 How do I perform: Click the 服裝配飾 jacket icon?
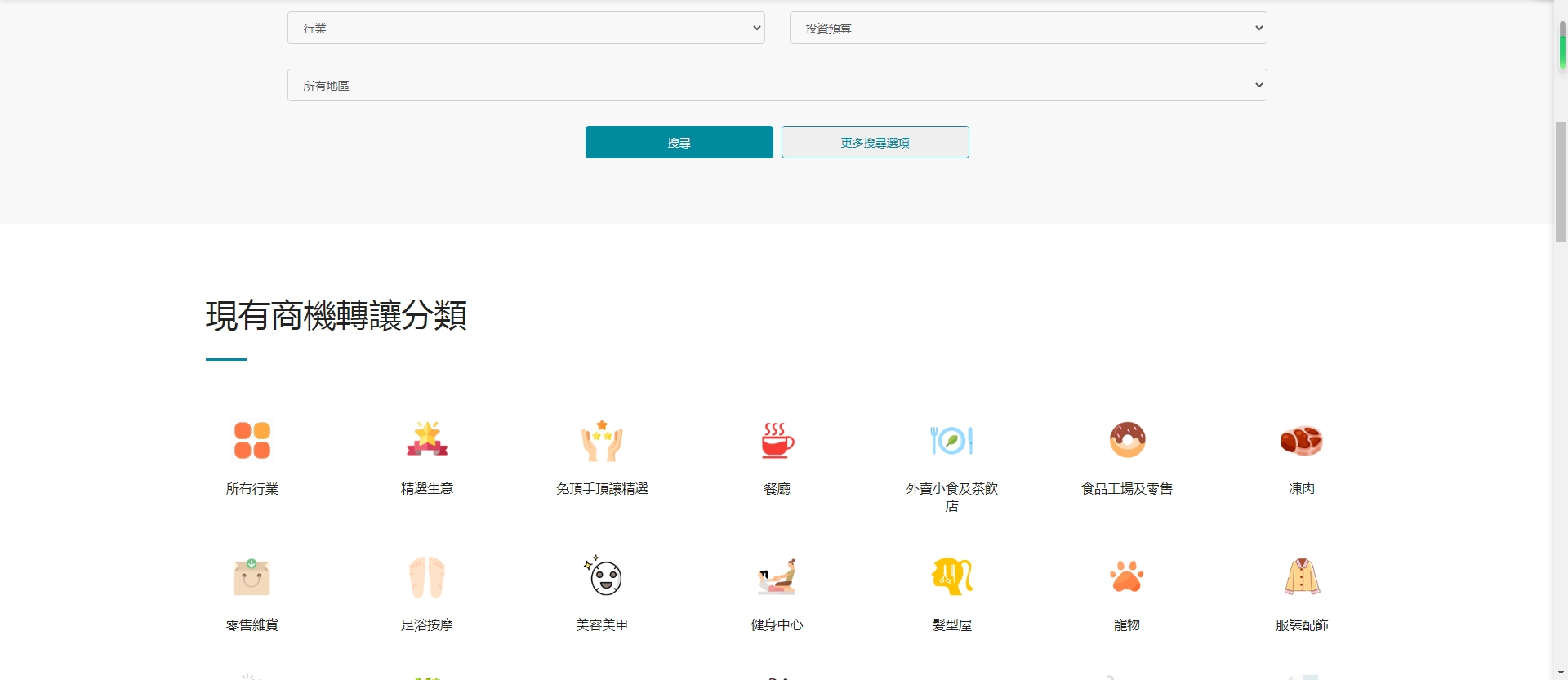[1302, 577]
